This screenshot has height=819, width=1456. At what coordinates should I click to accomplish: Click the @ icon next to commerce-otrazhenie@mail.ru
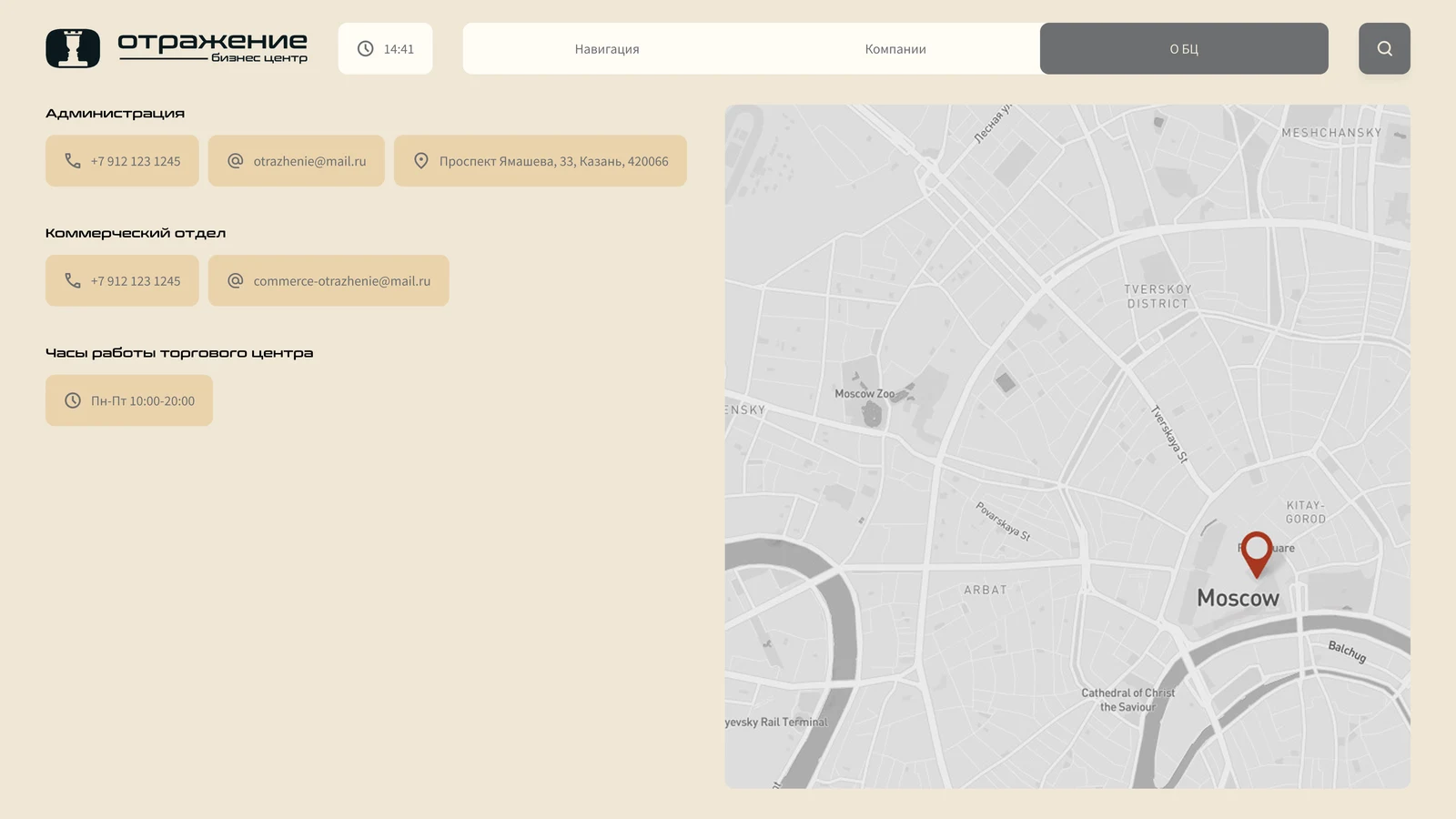pos(236,280)
